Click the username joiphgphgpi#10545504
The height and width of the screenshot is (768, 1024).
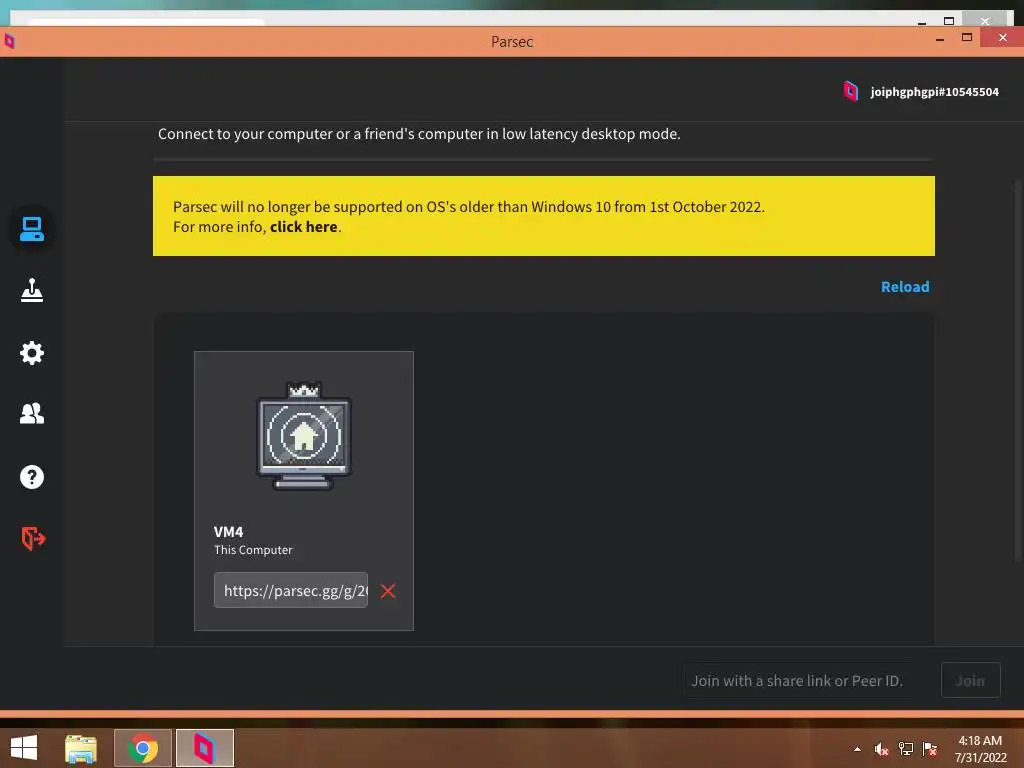(934, 92)
